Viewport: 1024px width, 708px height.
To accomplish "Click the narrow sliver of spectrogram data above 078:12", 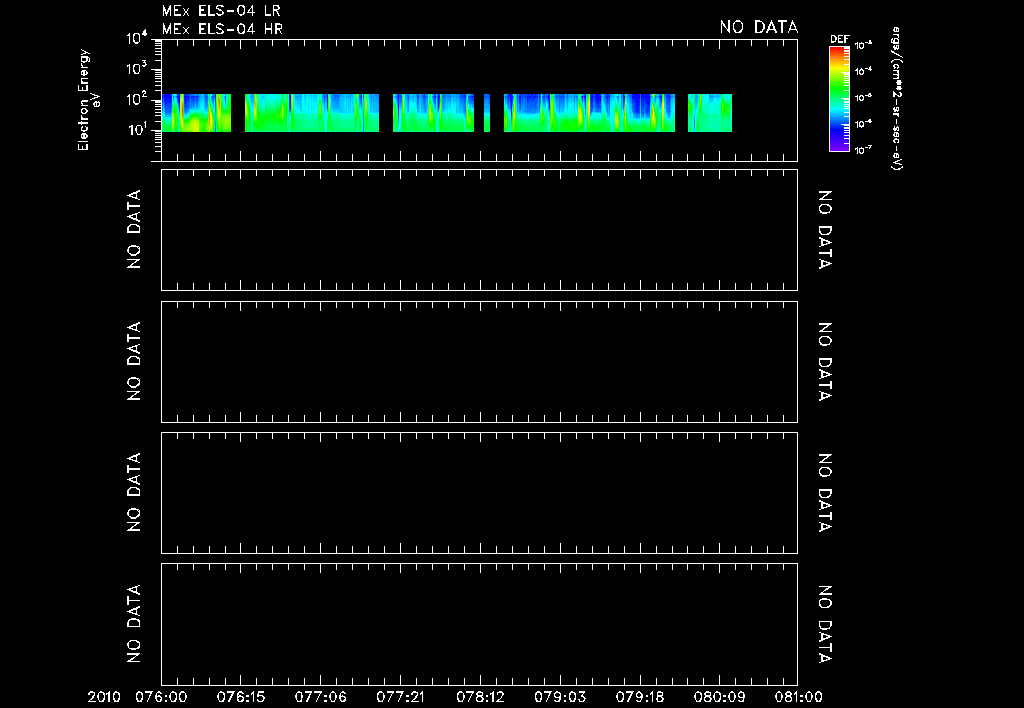I will point(487,113).
